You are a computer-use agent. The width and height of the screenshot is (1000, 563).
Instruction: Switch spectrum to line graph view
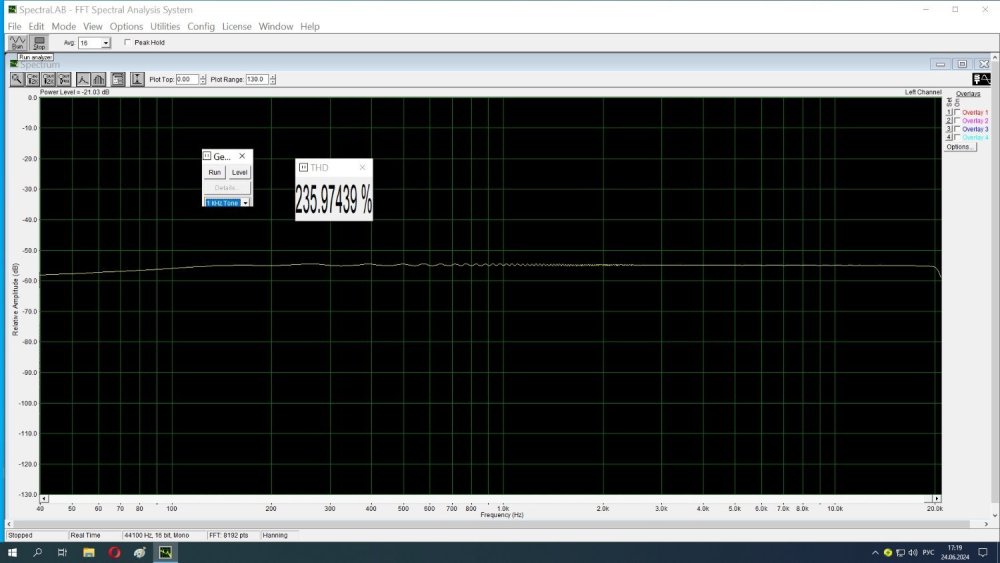click(84, 79)
